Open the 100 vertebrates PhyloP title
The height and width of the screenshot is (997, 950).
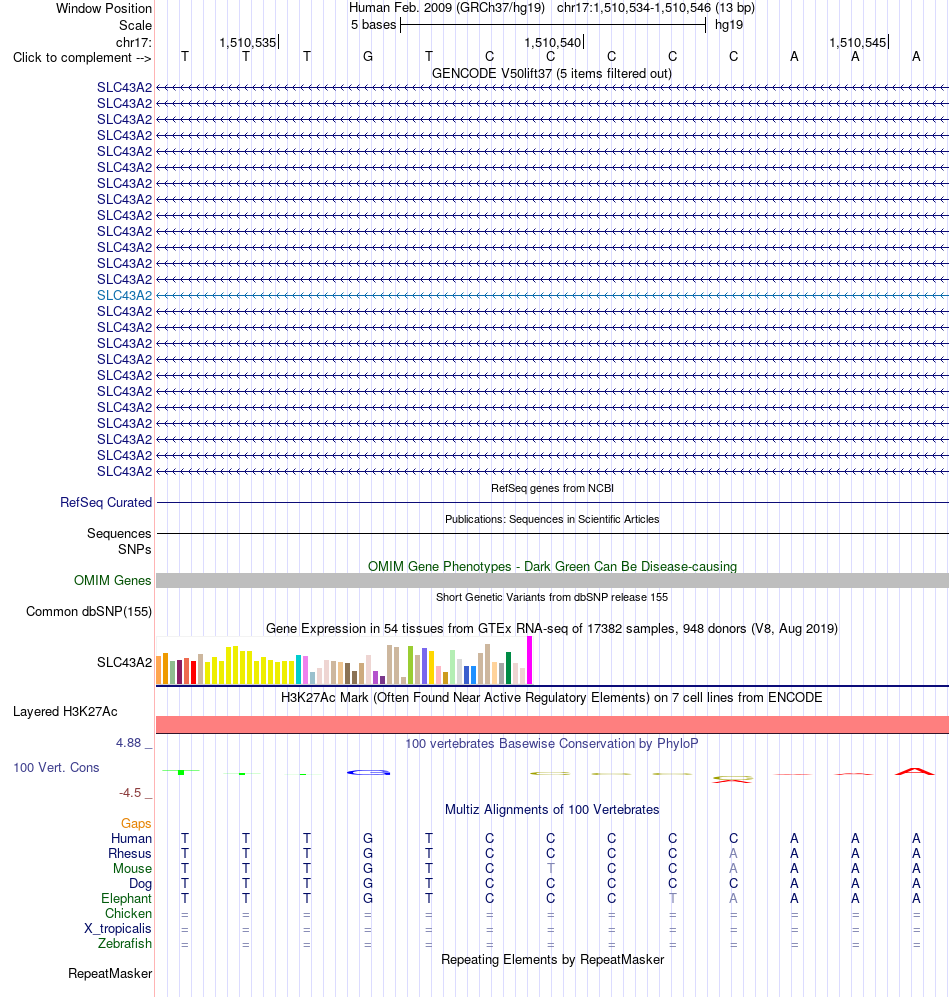tap(551, 743)
